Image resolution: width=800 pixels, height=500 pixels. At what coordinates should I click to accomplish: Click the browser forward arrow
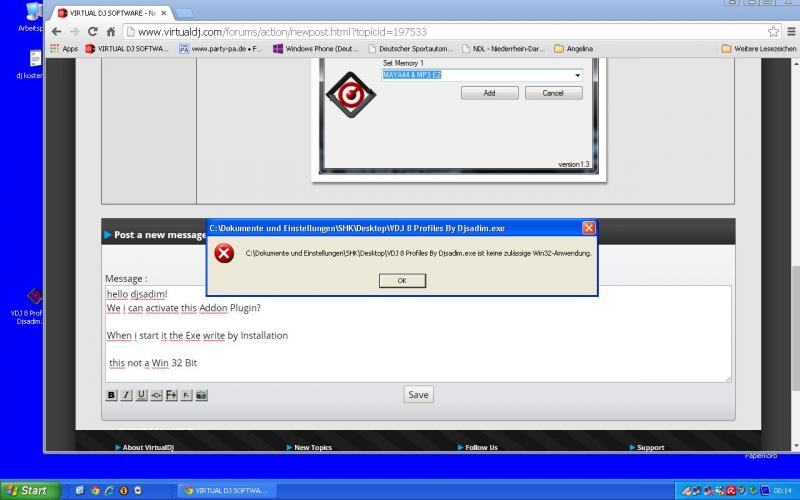click(x=75, y=32)
